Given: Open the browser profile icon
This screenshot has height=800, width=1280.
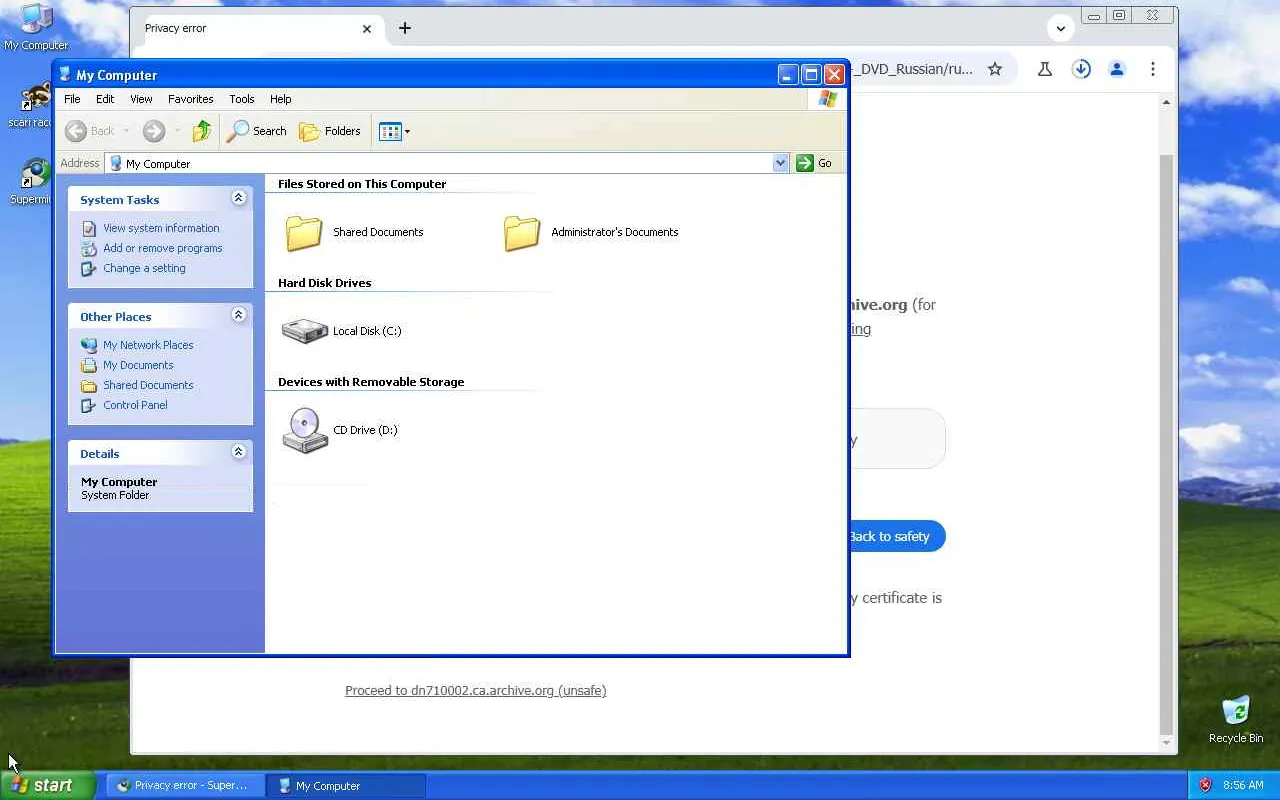Looking at the screenshot, I should [x=1117, y=69].
